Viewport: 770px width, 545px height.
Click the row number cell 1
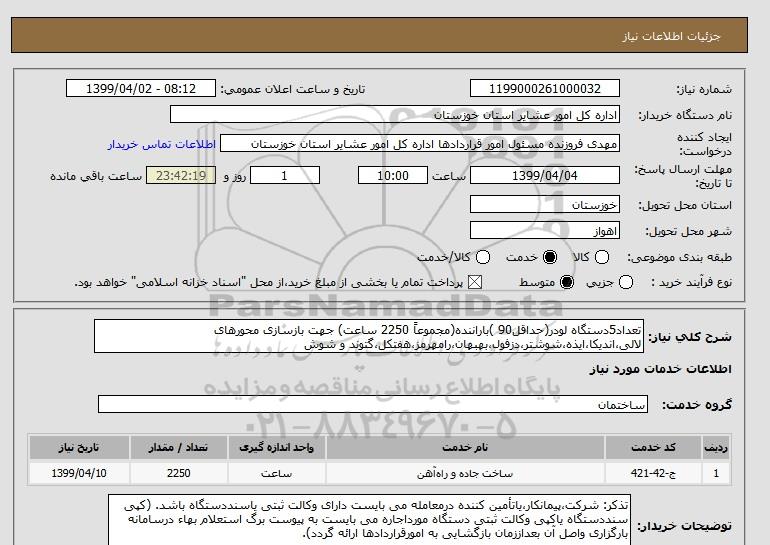(716, 473)
